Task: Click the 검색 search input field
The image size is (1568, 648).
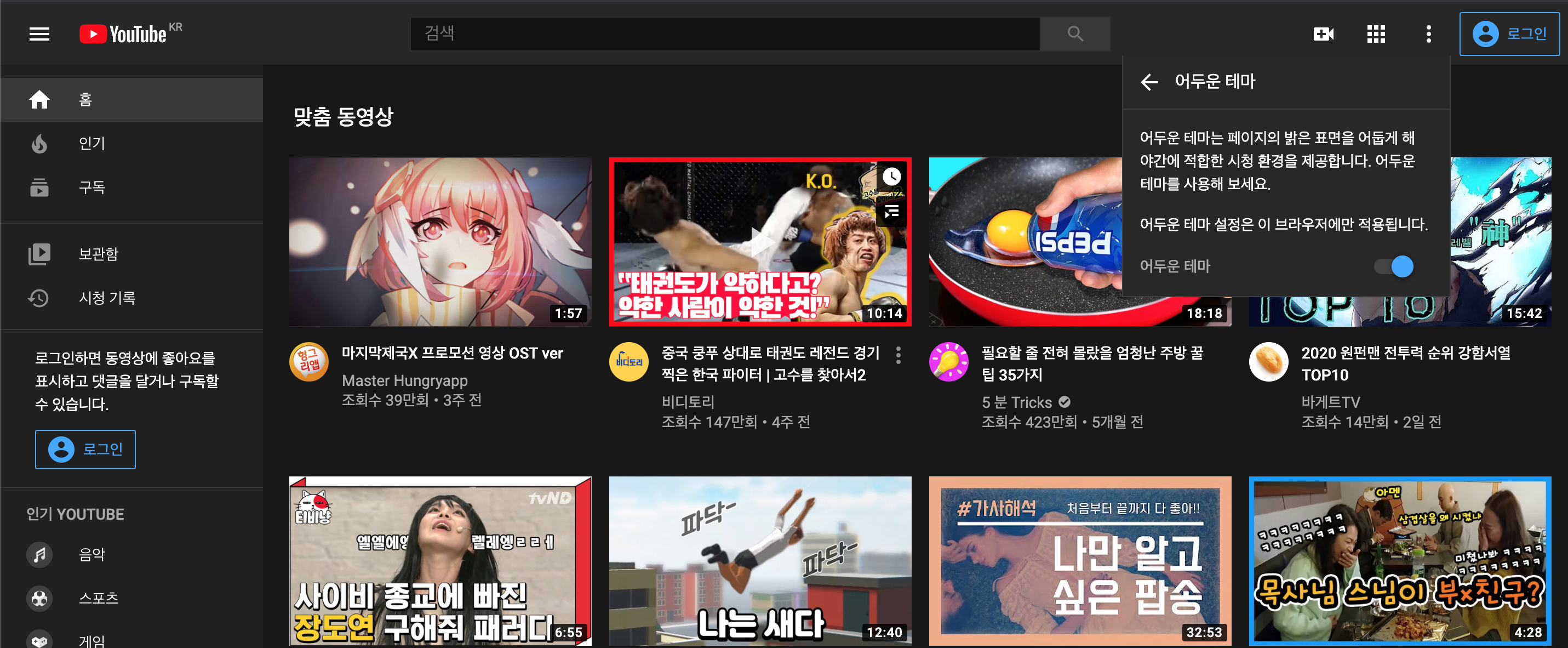Action: point(725,33)
